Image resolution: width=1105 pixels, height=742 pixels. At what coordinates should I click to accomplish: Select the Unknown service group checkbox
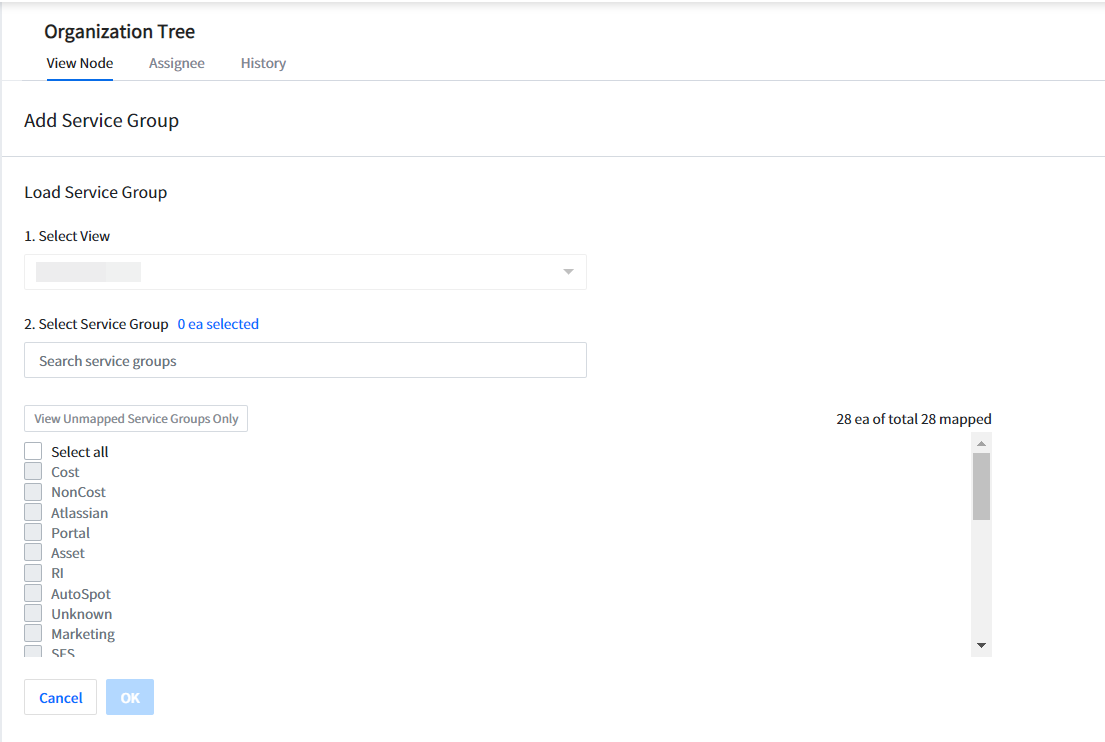pos(33,614)
